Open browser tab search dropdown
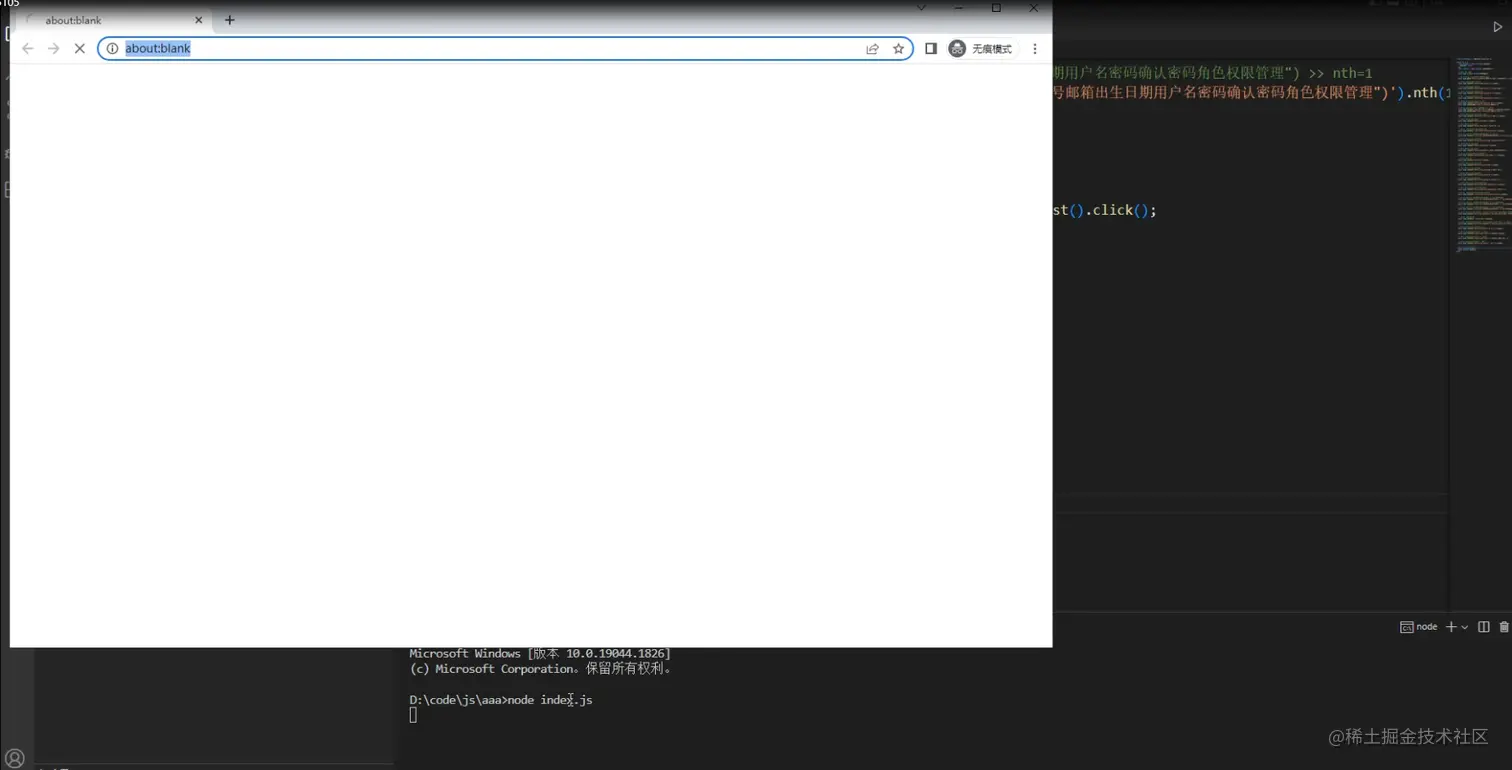Viewport: 1512px width, 770px height. (x=921, y=8)
